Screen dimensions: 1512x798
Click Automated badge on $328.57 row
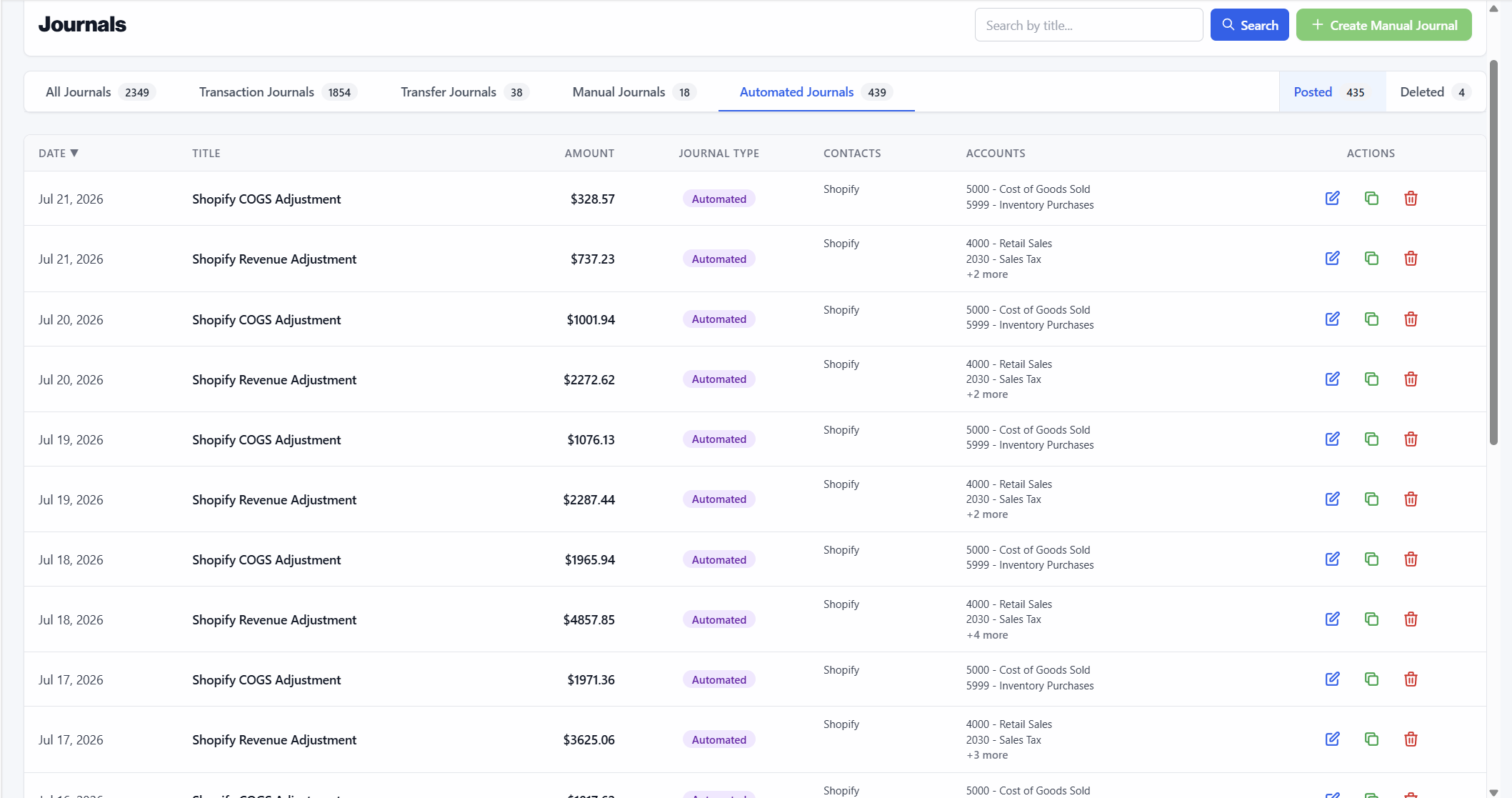[719, 199]
